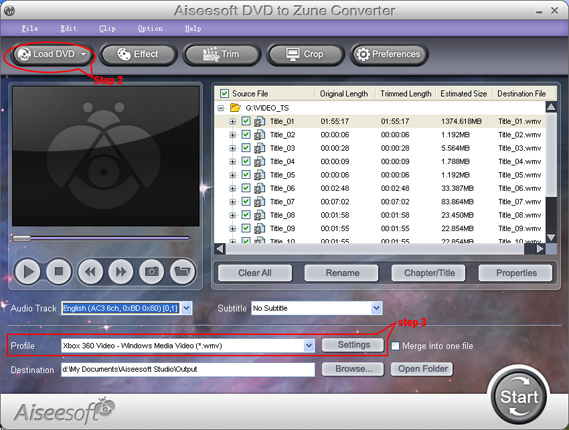Open the Effect editing tool

[138, 54]
